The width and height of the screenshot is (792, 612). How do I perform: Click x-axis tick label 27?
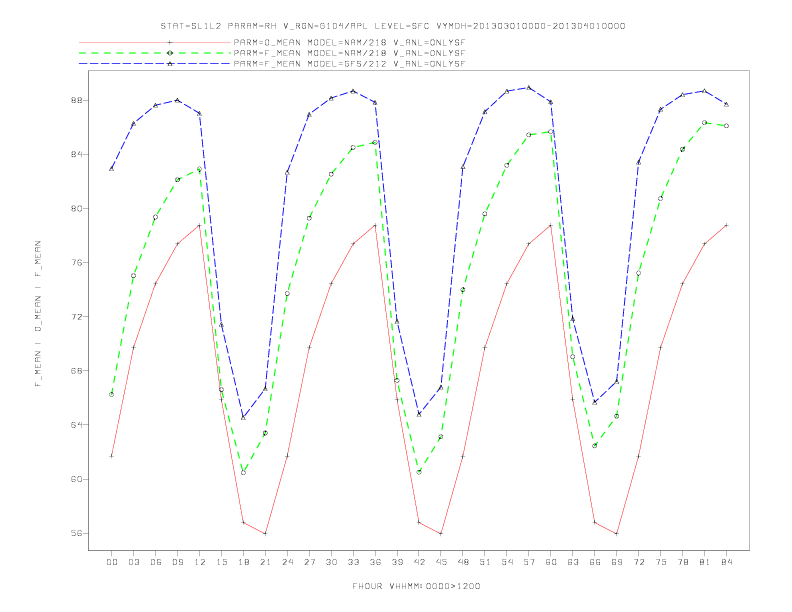[309, 562]
